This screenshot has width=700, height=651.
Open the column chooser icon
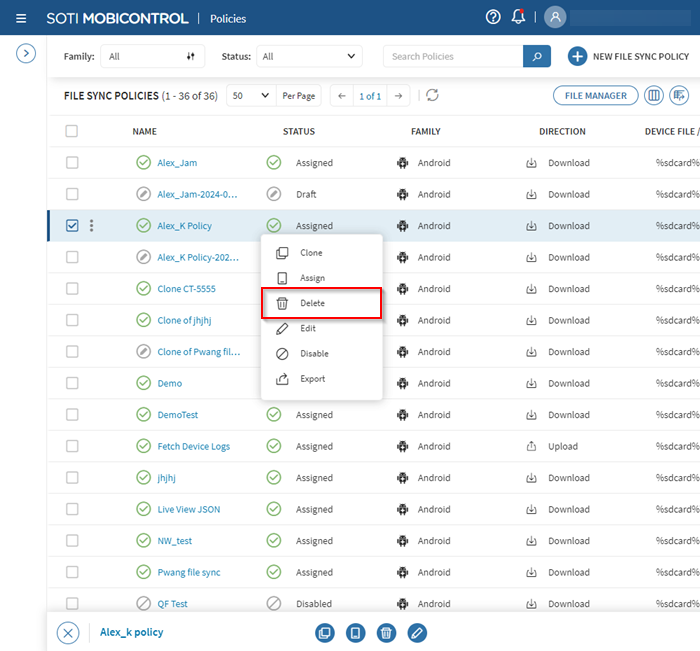pyautogui.click(x=654, y=96)
